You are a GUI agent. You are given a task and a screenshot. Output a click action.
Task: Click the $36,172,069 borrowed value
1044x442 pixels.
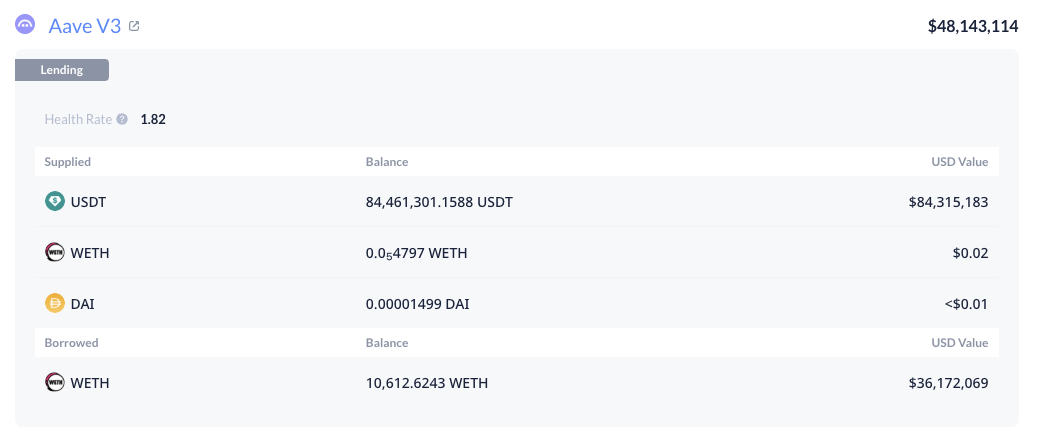click(948, 383)
